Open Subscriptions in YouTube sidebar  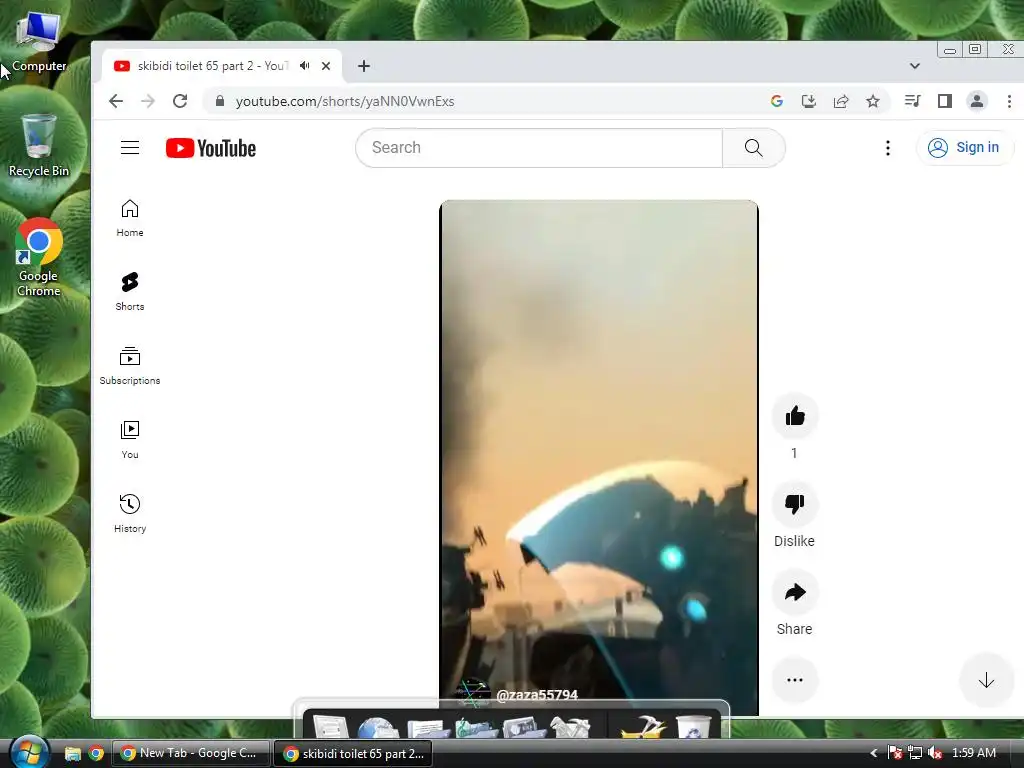pyautogui.click(x=130, y=366)
